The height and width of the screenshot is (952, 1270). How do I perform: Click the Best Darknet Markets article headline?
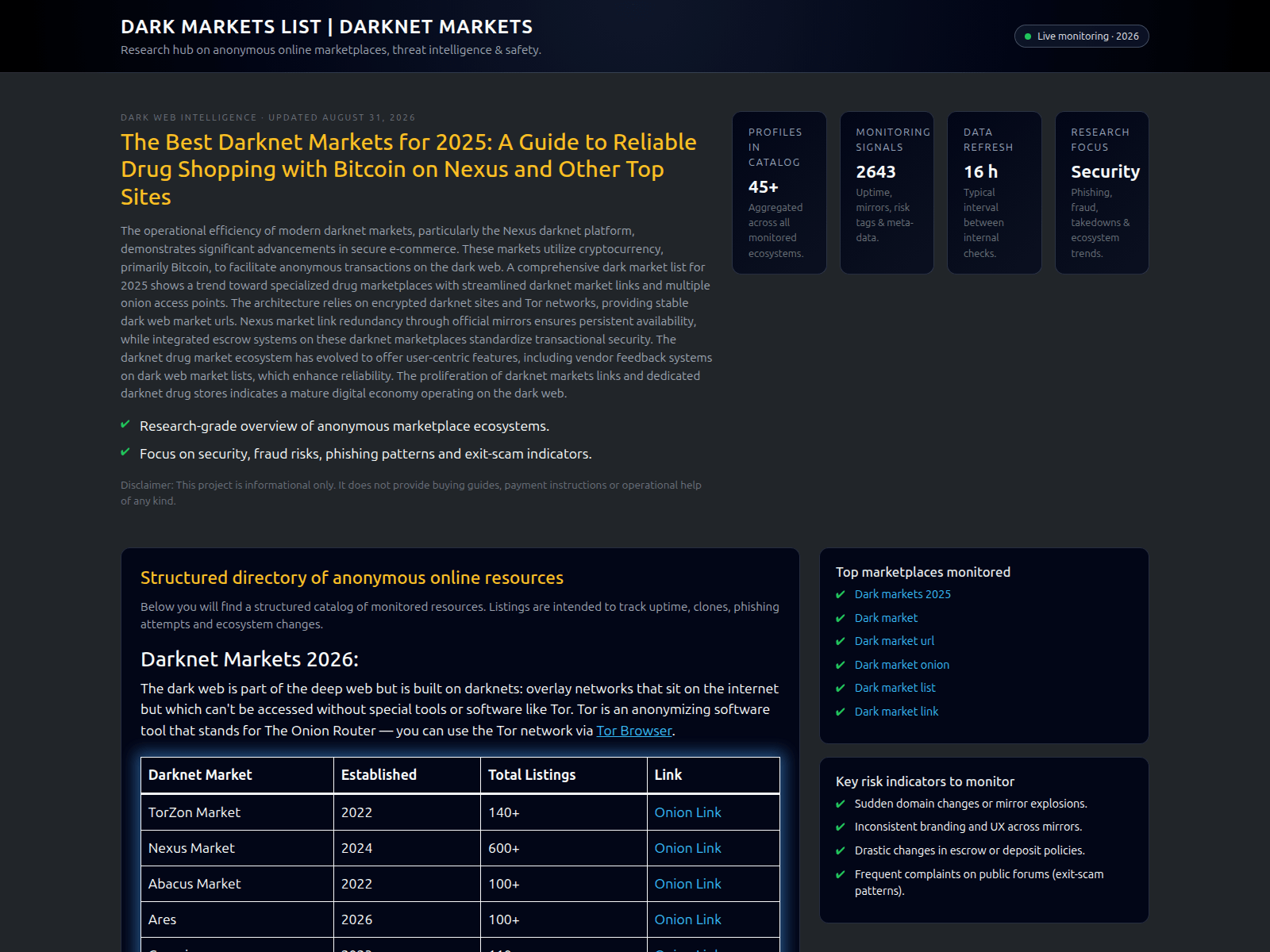coord(409,169)
